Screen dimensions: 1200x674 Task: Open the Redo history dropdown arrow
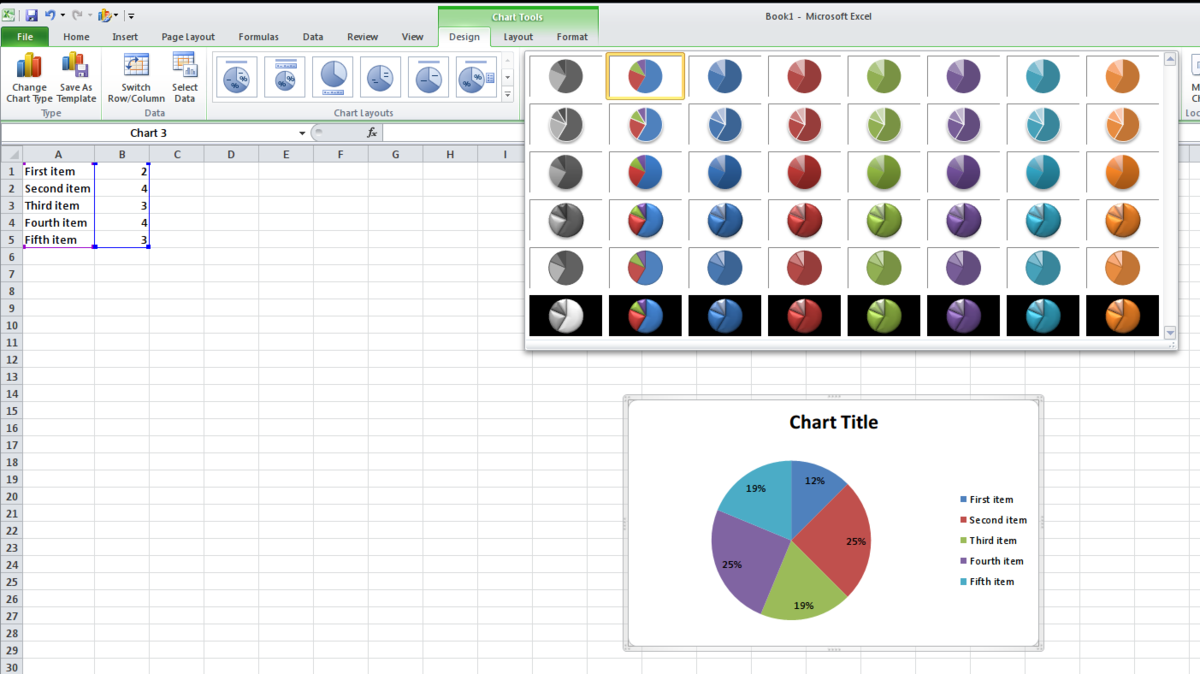click(x=89, y=16)
